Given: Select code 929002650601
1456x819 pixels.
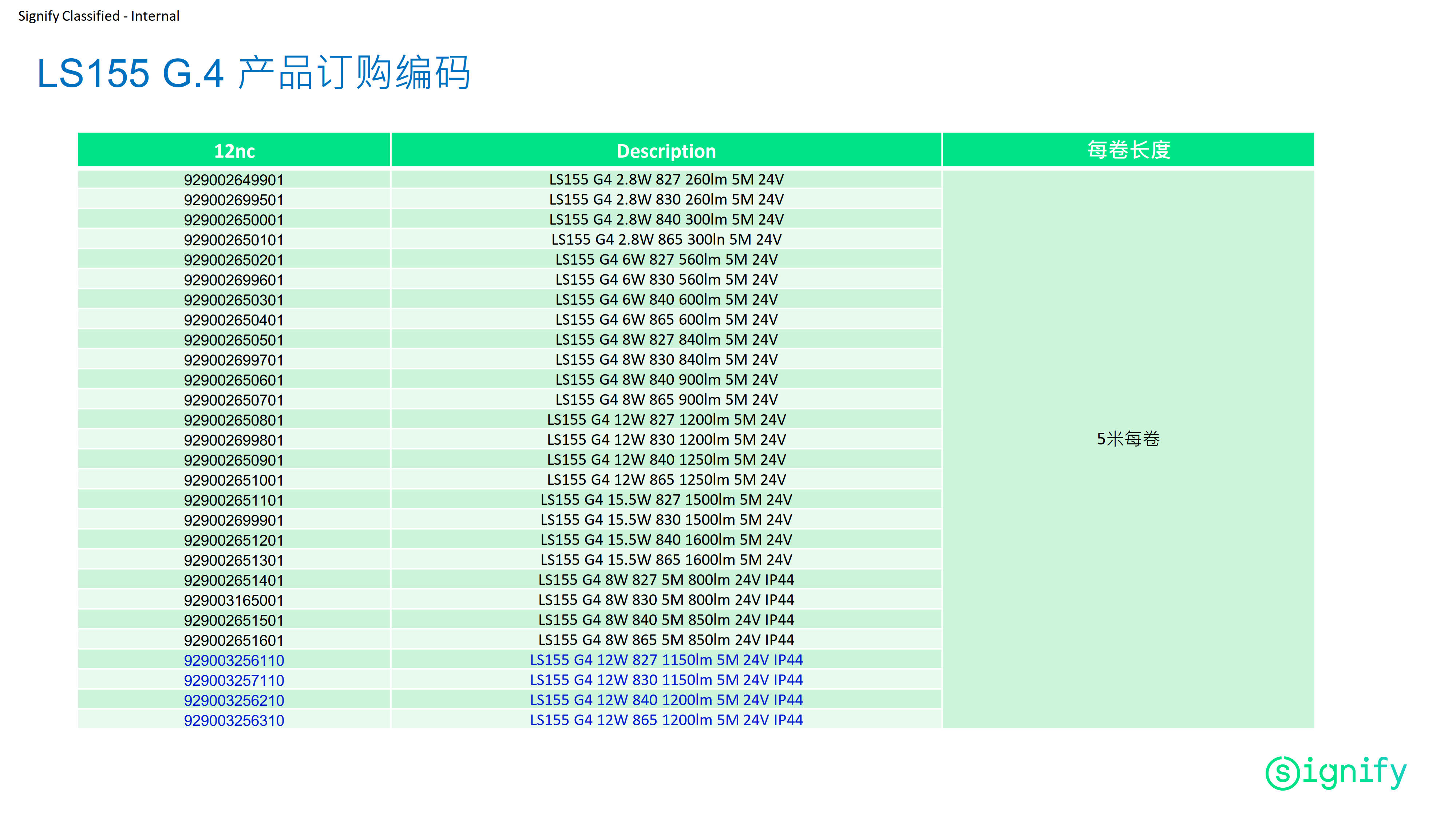Looking at the screenshot, I should (x=233, y=380).
